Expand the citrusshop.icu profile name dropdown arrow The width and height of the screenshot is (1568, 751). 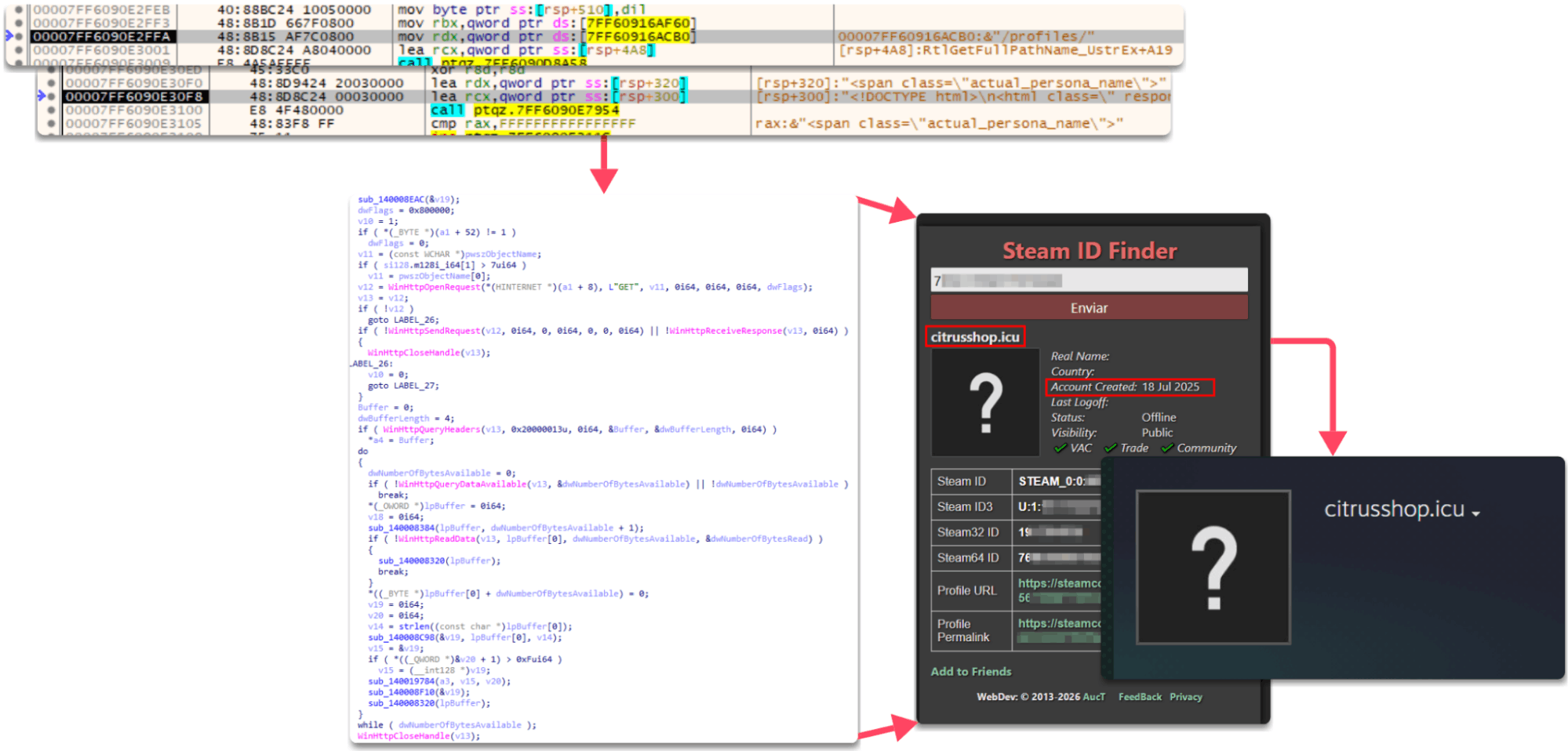tap(1476, 513)
